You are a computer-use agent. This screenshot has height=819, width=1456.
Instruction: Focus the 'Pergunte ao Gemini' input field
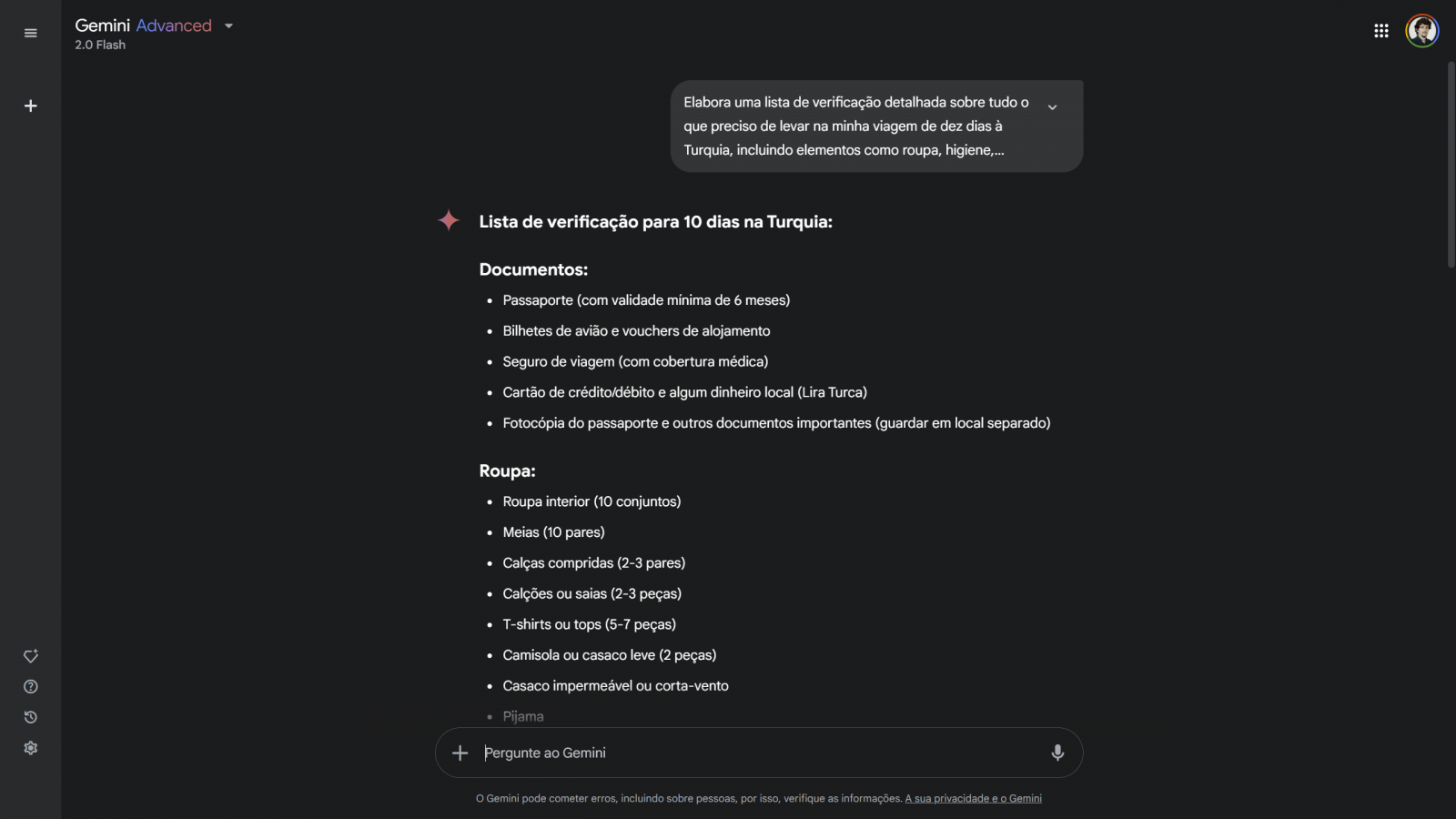pyautogui.click(x=755, y=753)
